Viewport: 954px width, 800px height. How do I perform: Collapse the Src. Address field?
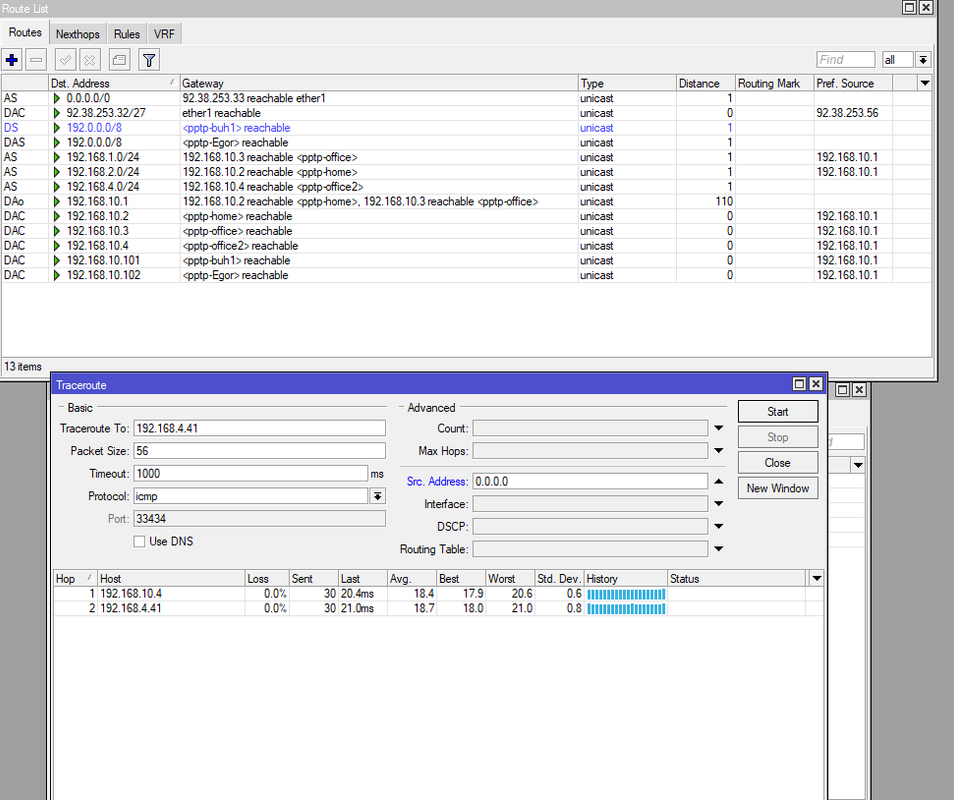pyautogui.click(x=719, y=481)
